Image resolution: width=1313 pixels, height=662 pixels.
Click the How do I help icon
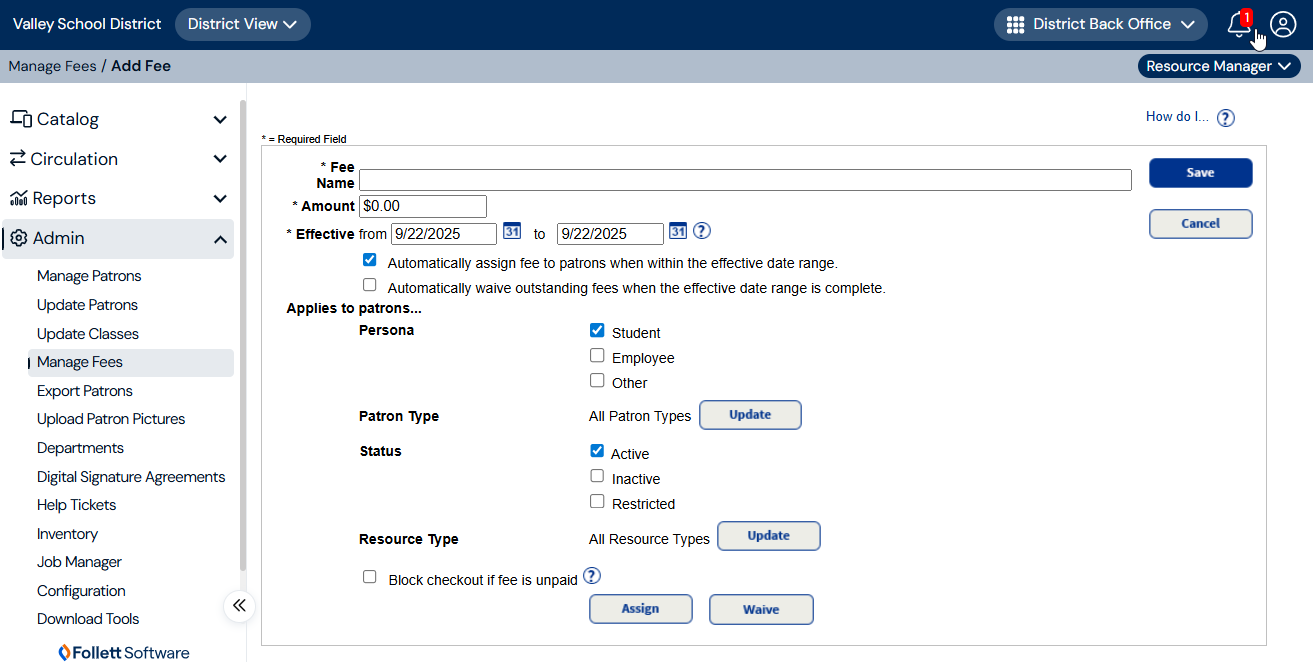[x=1226, y=118]
